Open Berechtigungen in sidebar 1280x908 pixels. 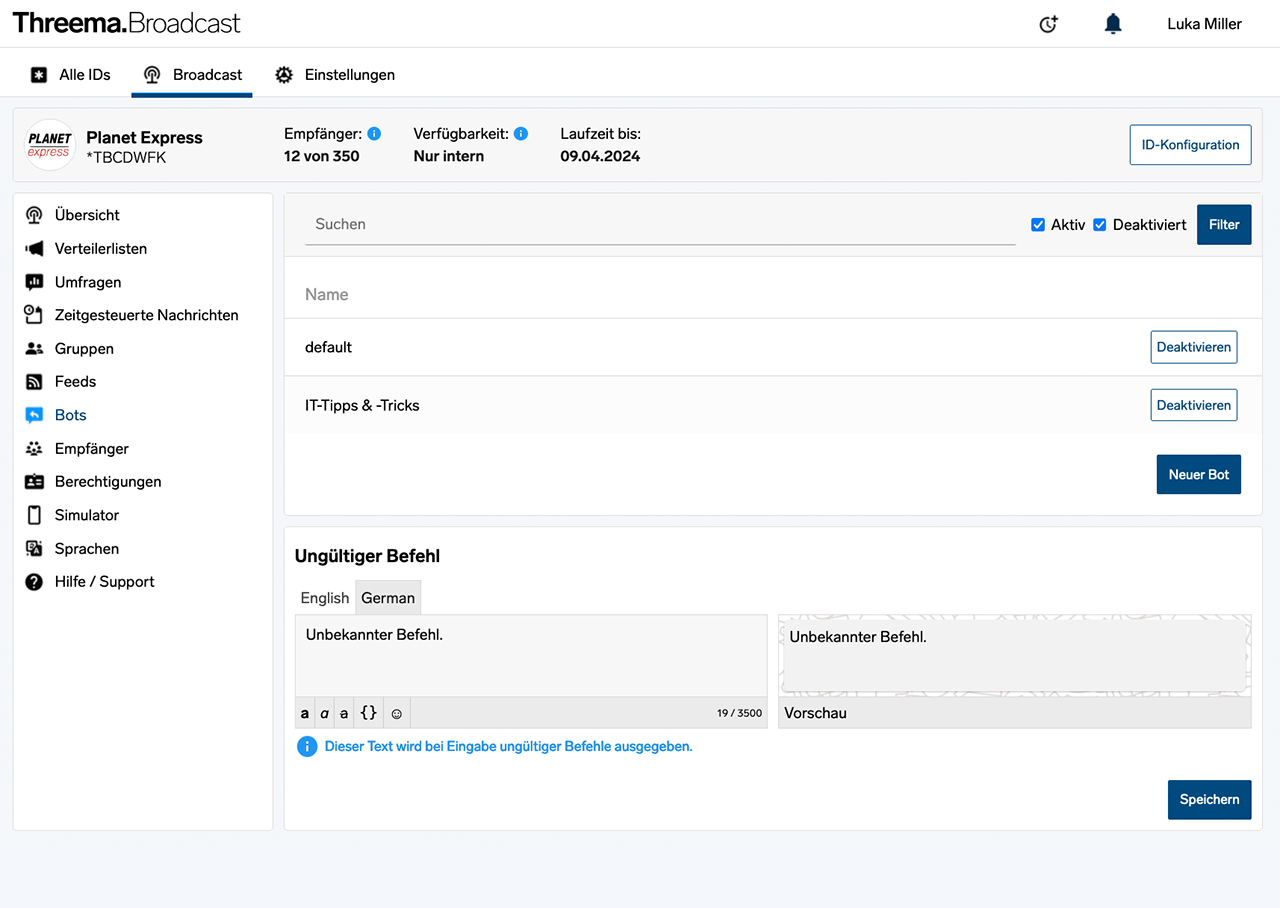pos(108,482)
